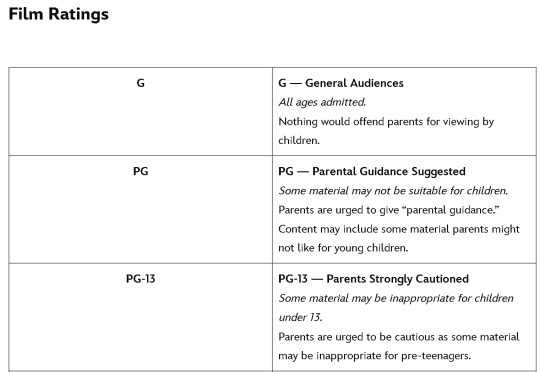Click 'Content may include some material' line
The height and width of the screenshot is (372, 540).
(399, 229)
